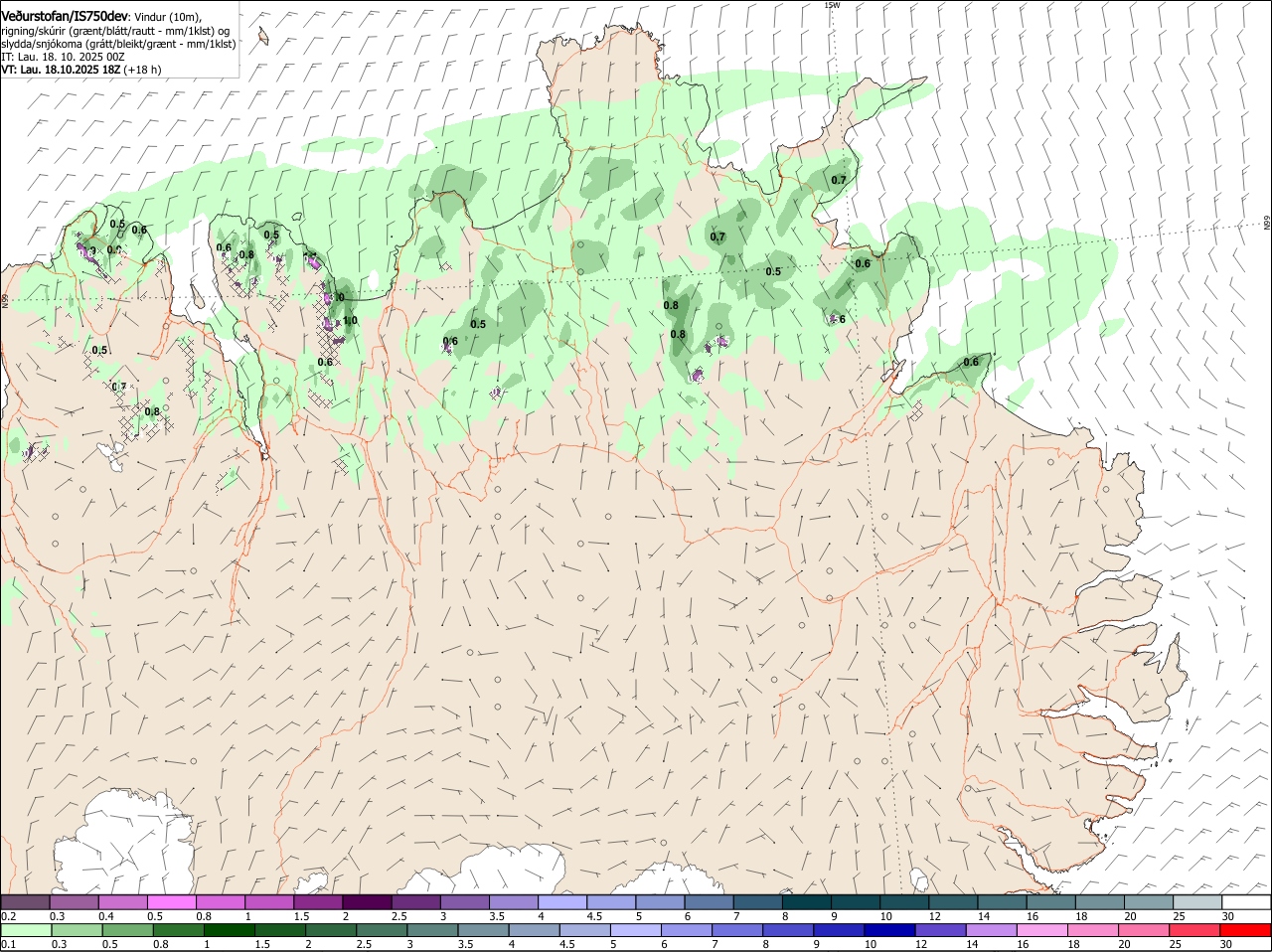This screenshot has width=1272, height=952.
Task: Click the 'slydda/snjókoma' legend description line
Action: coord(118,44)
